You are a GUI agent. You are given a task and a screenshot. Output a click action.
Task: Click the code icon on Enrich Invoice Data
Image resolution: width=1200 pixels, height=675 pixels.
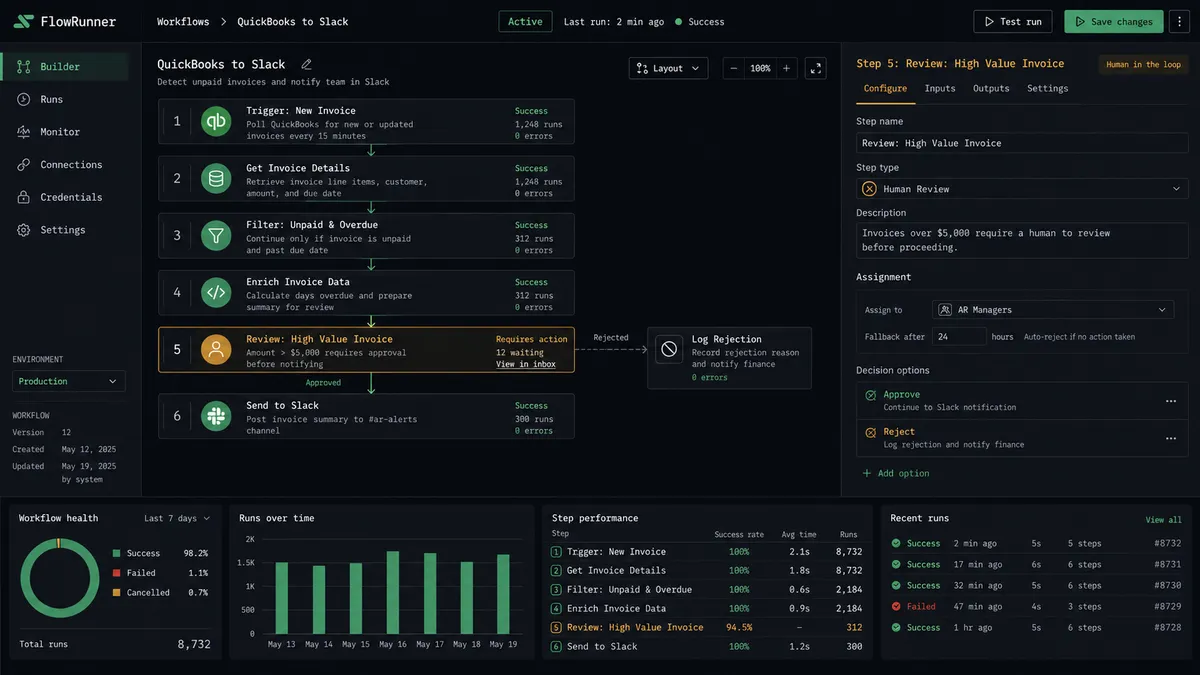(216, 292)
